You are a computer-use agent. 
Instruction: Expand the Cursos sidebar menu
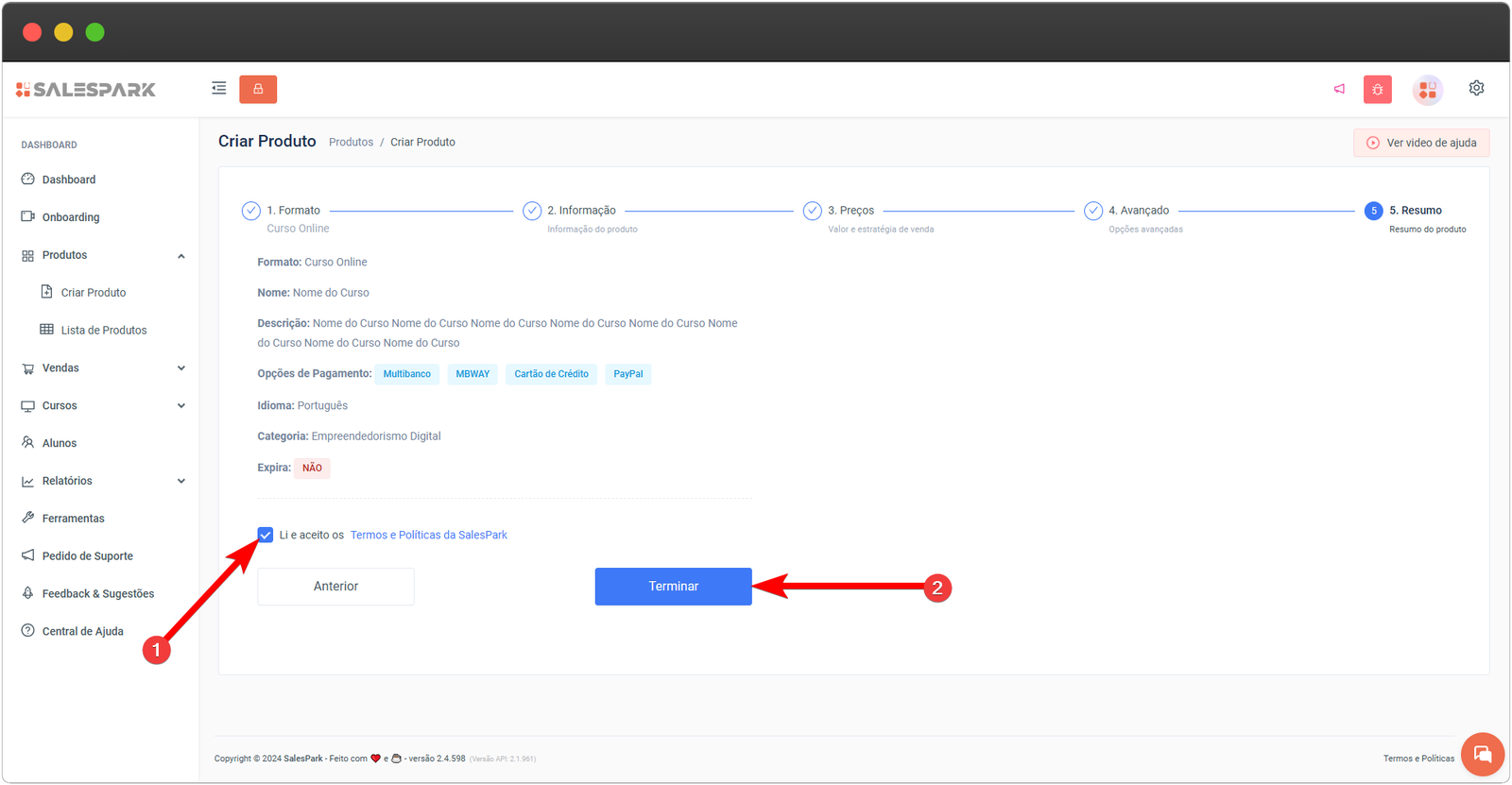[x=180, y=406]
